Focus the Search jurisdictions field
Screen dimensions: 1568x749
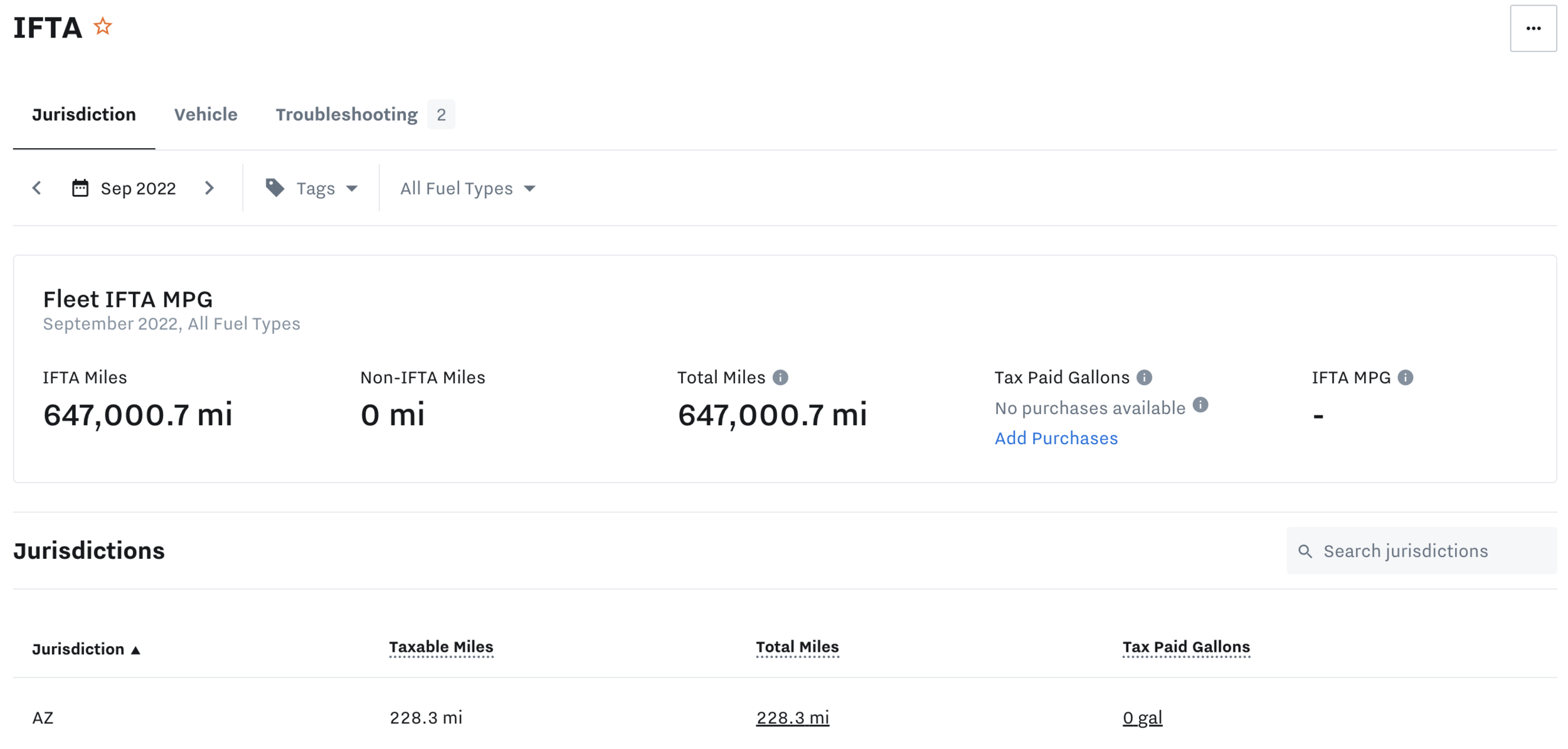coord(1430,551)
